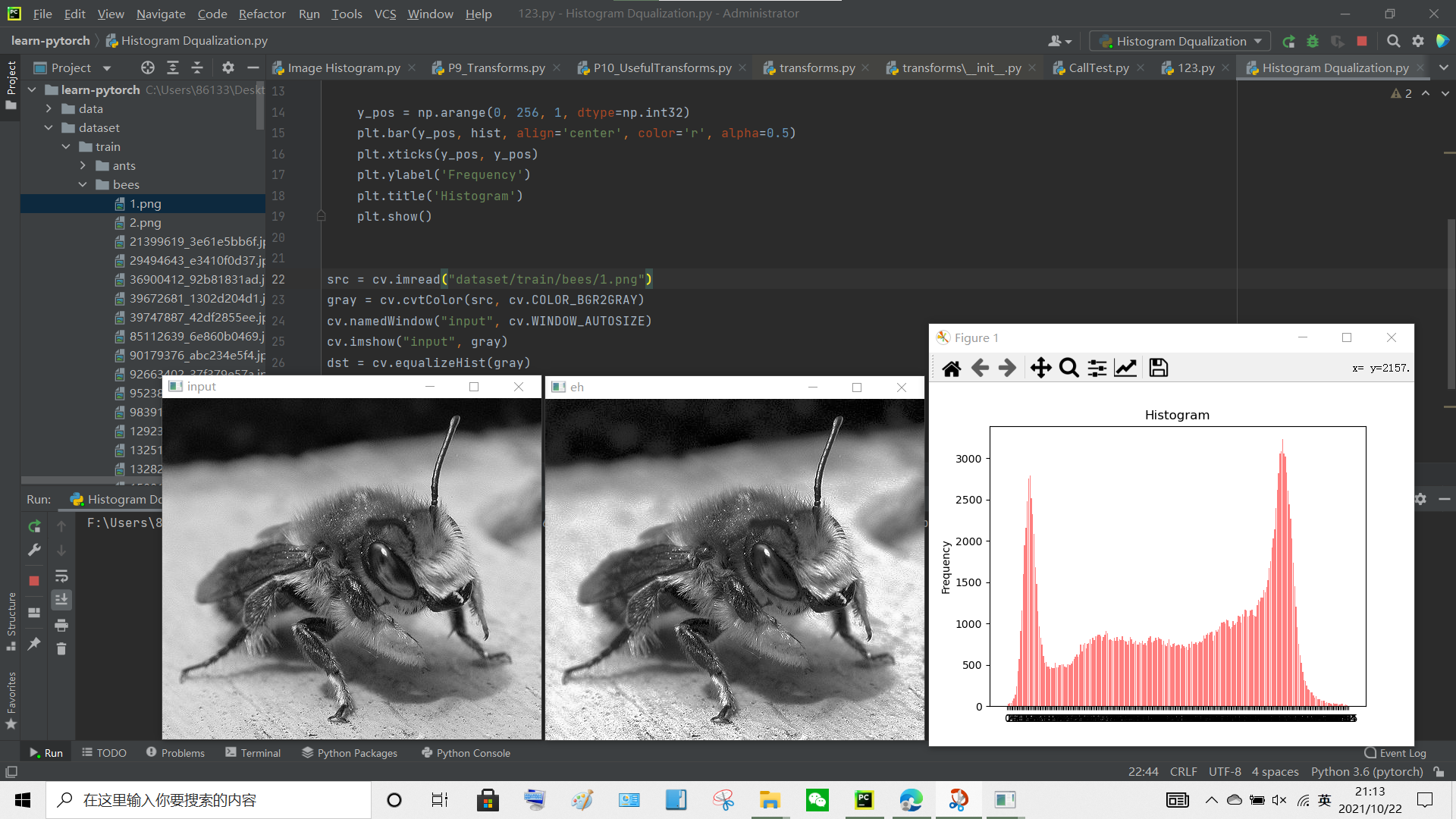The image size is (1456, 819).
Task: Toggle soft-wrap output in the Run panel
Action: [x=61, y=576]
